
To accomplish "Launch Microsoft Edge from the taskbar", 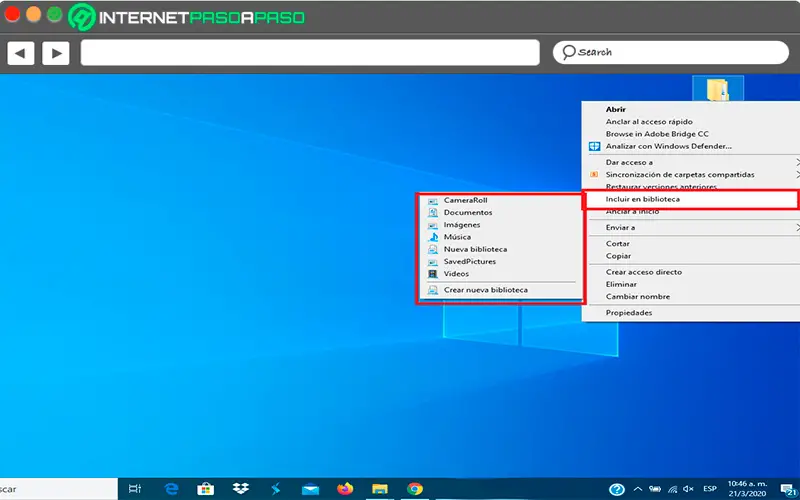I will (171, 489).
